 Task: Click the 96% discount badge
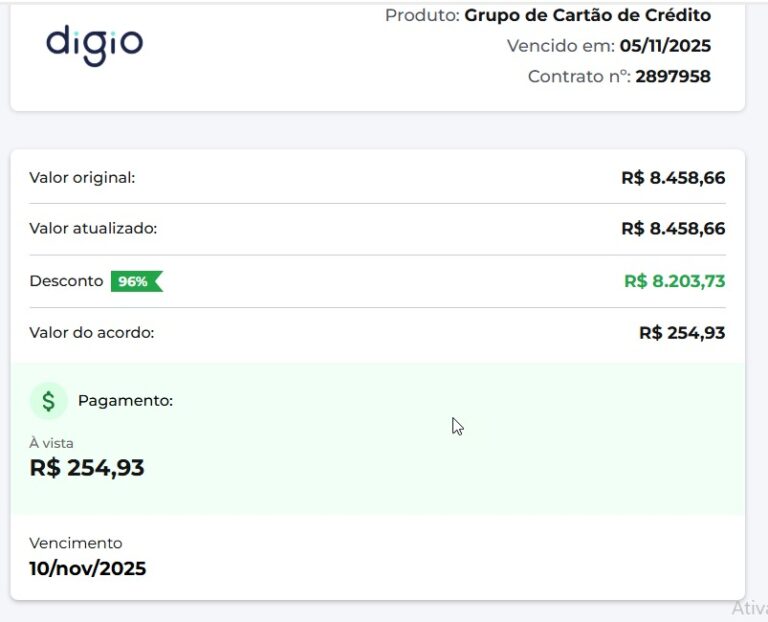(x=137, y=281)
